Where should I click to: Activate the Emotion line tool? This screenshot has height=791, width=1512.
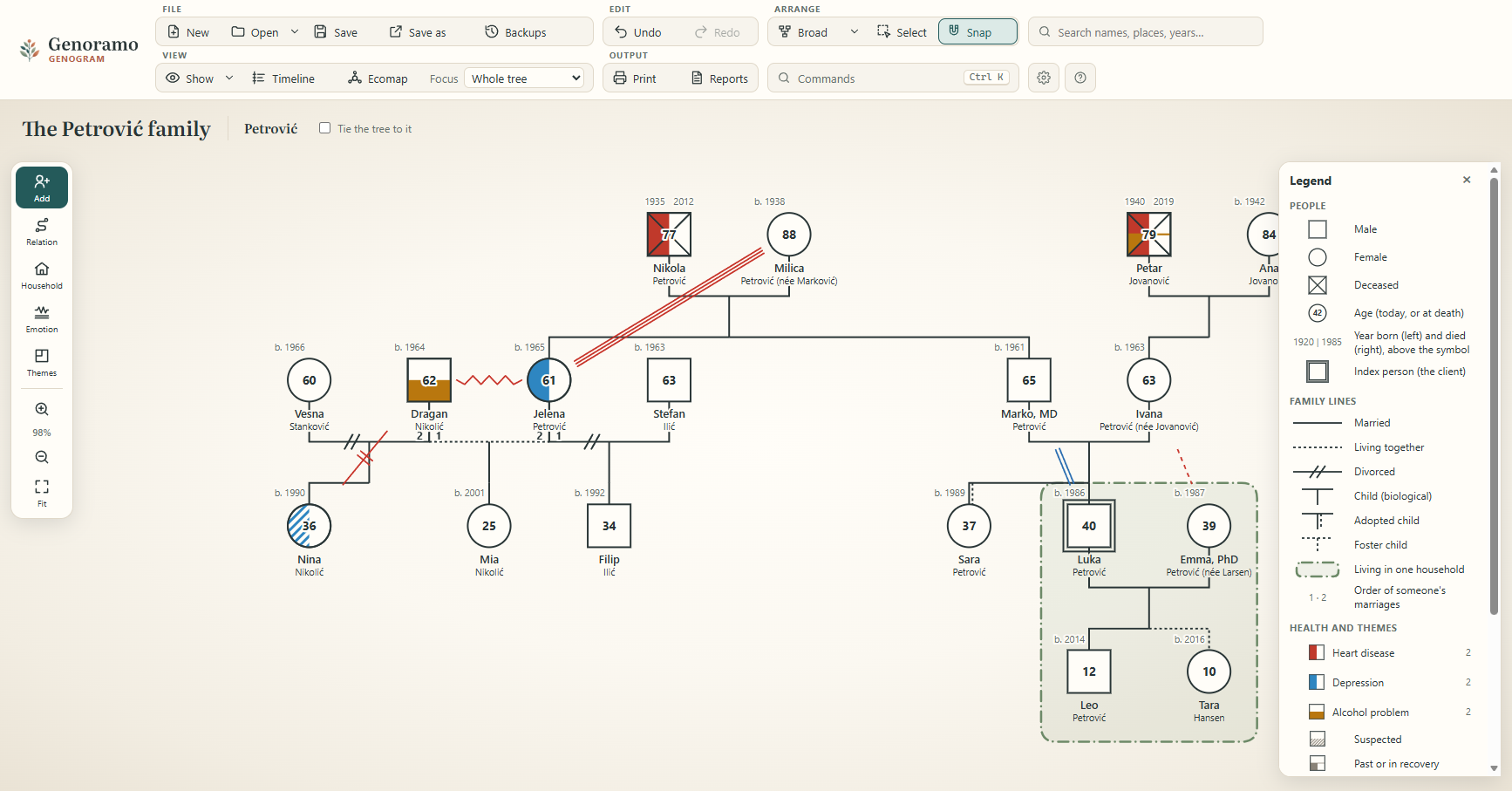[x=42, y=319]
